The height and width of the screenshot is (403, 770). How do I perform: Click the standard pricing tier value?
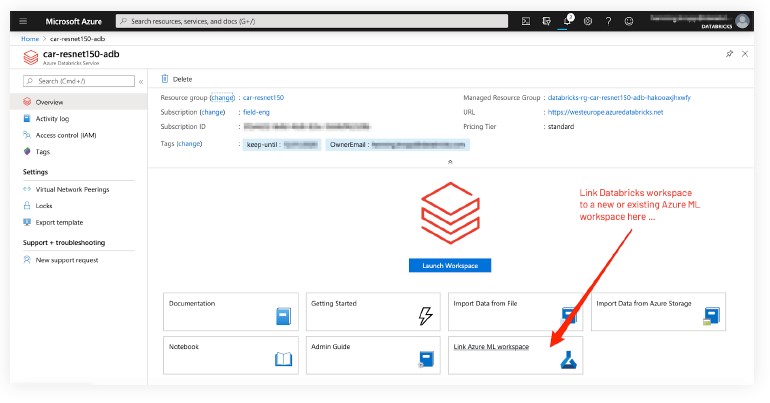(x=561, y=127)
